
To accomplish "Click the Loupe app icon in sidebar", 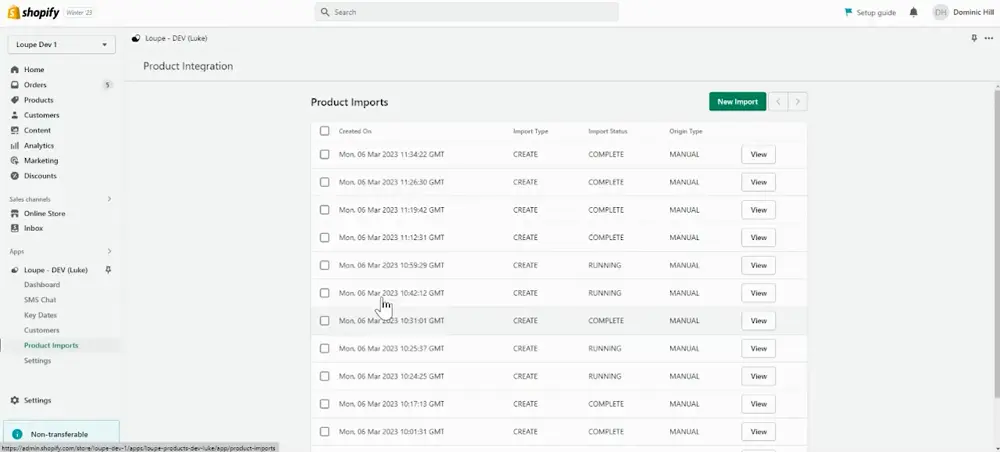I will [x=15, y=270].
